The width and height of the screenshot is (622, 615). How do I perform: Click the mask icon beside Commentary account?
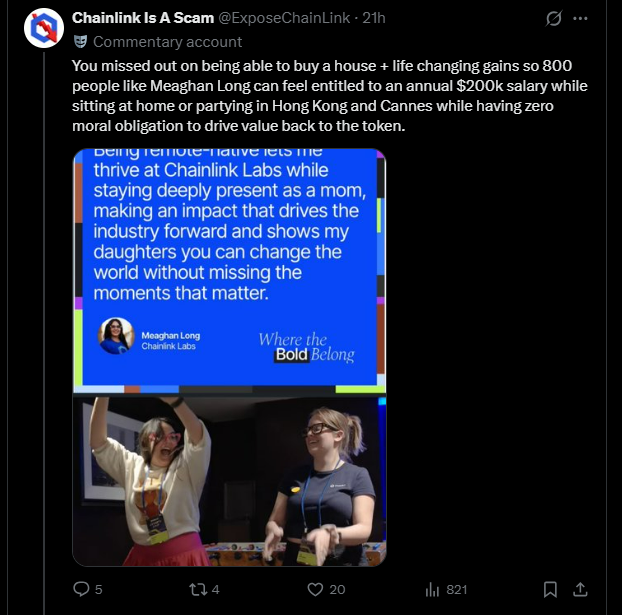click(x=81, y=42)
